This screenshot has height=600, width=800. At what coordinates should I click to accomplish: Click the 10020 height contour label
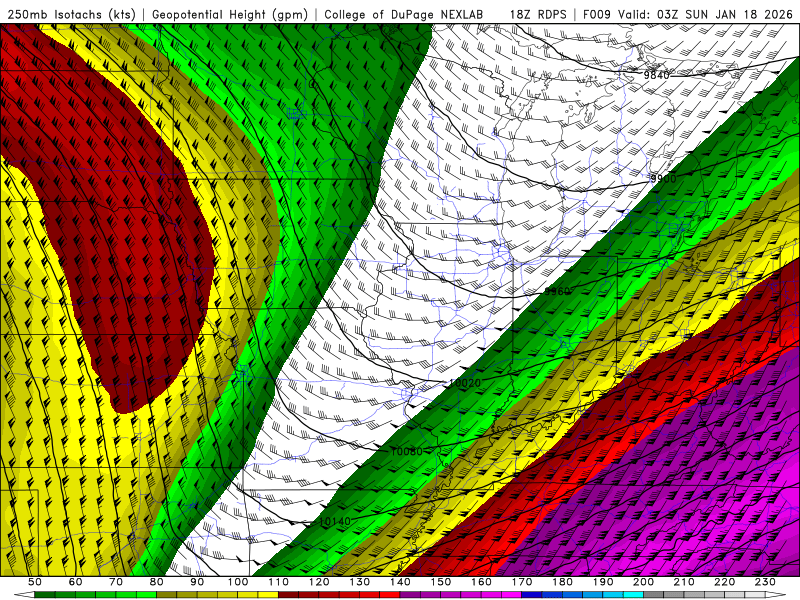point(465,383)
